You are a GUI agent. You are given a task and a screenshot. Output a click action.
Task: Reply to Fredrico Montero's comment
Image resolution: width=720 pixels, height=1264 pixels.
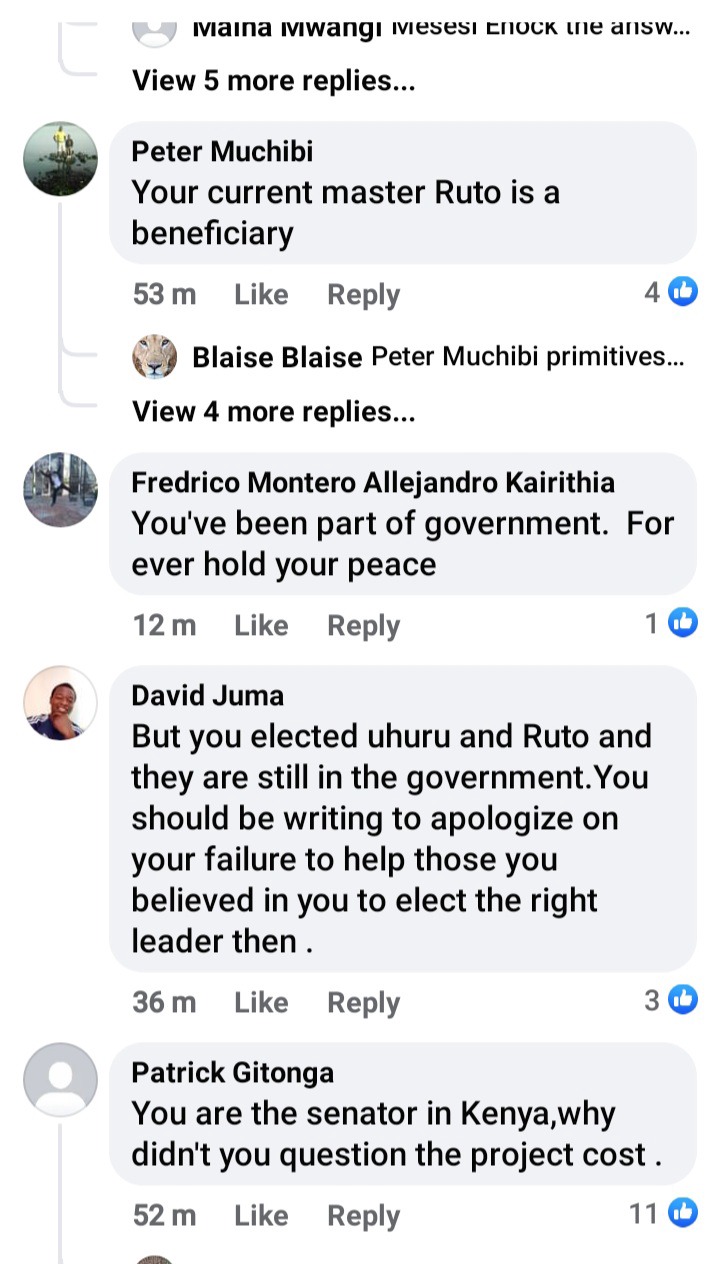coord(364,625)
